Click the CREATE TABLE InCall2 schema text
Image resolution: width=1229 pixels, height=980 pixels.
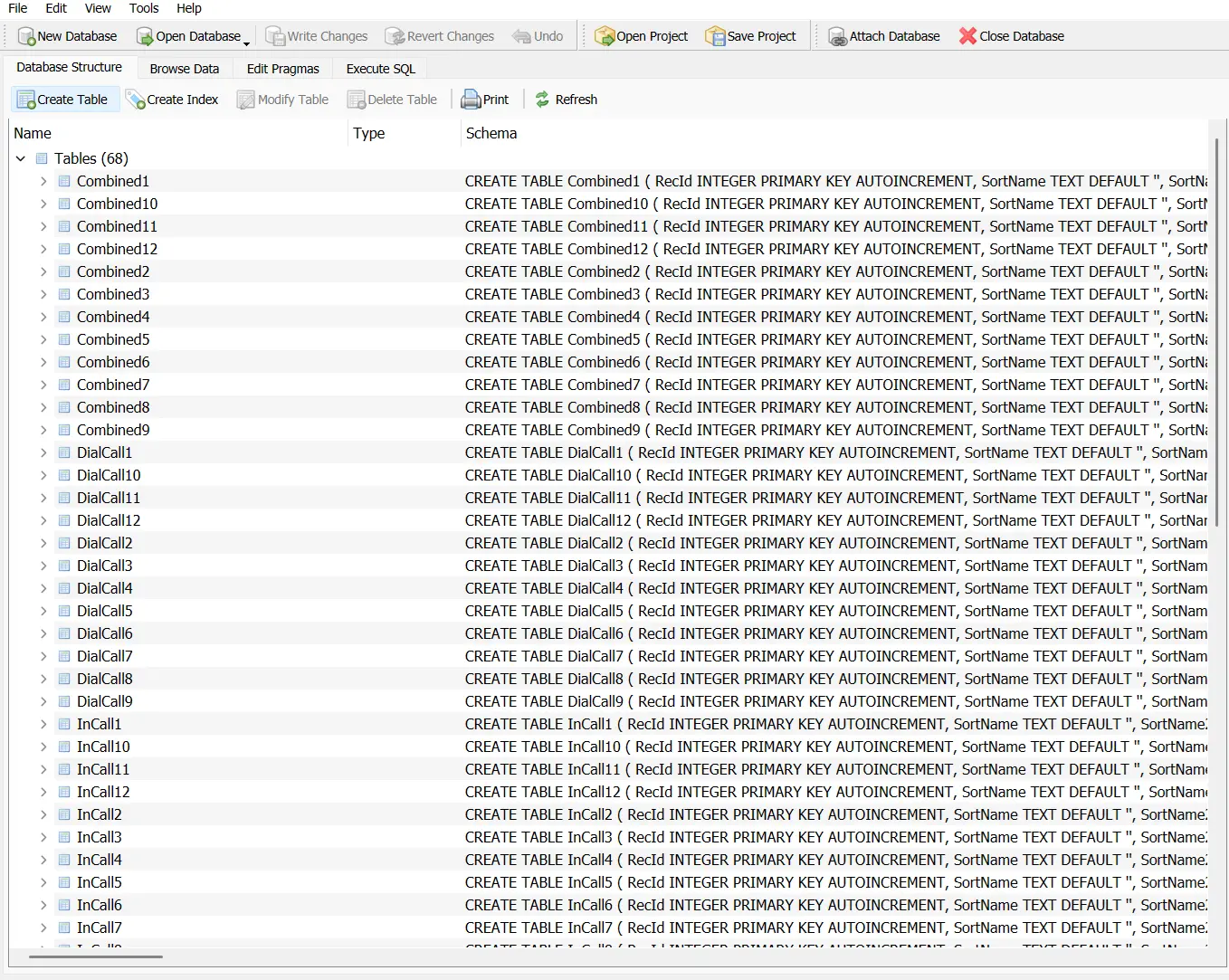pyautogui.click(x=836, y=814)
